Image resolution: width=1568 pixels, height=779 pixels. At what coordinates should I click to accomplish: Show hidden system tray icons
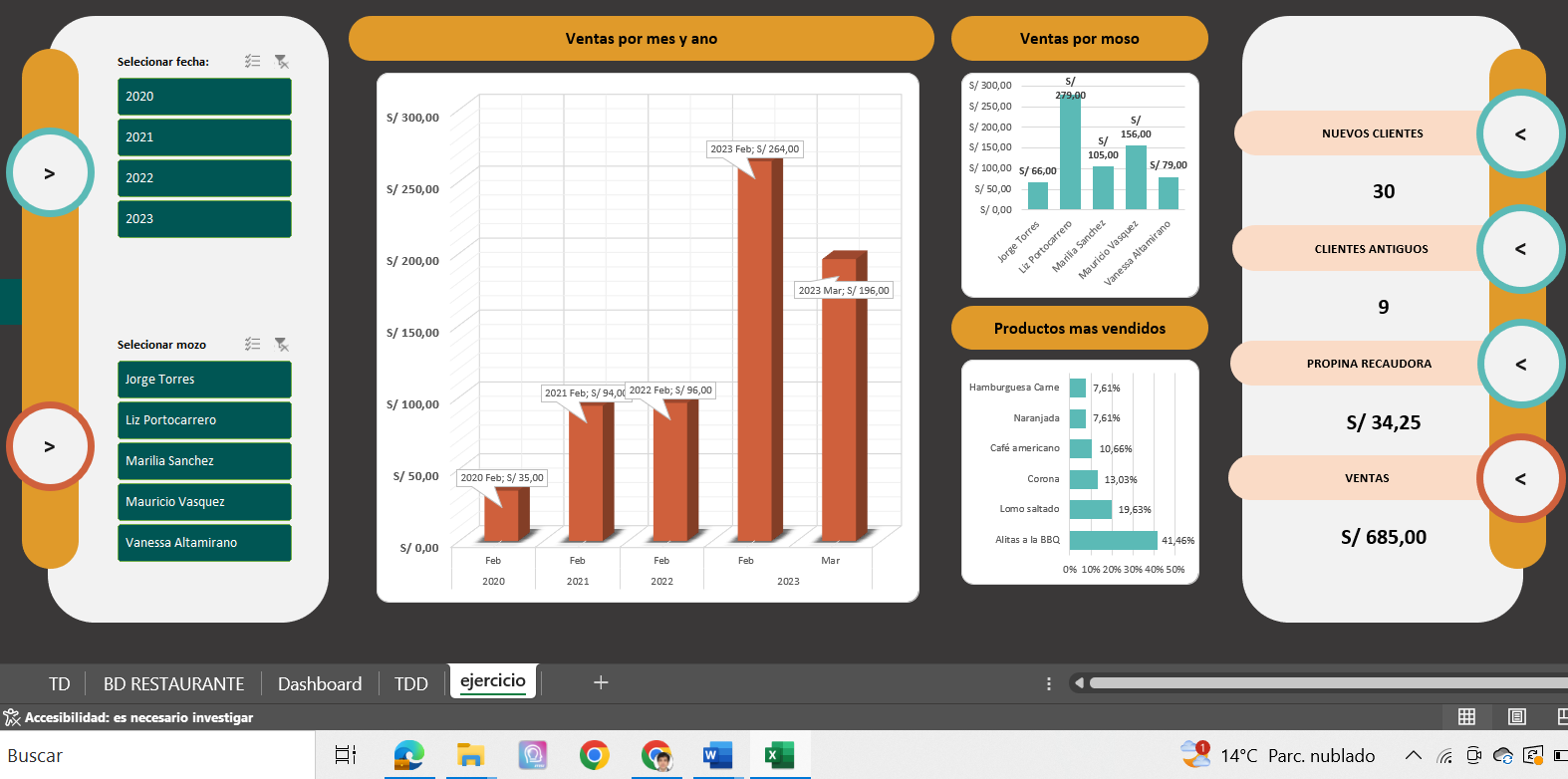[x=1413, y=755]
